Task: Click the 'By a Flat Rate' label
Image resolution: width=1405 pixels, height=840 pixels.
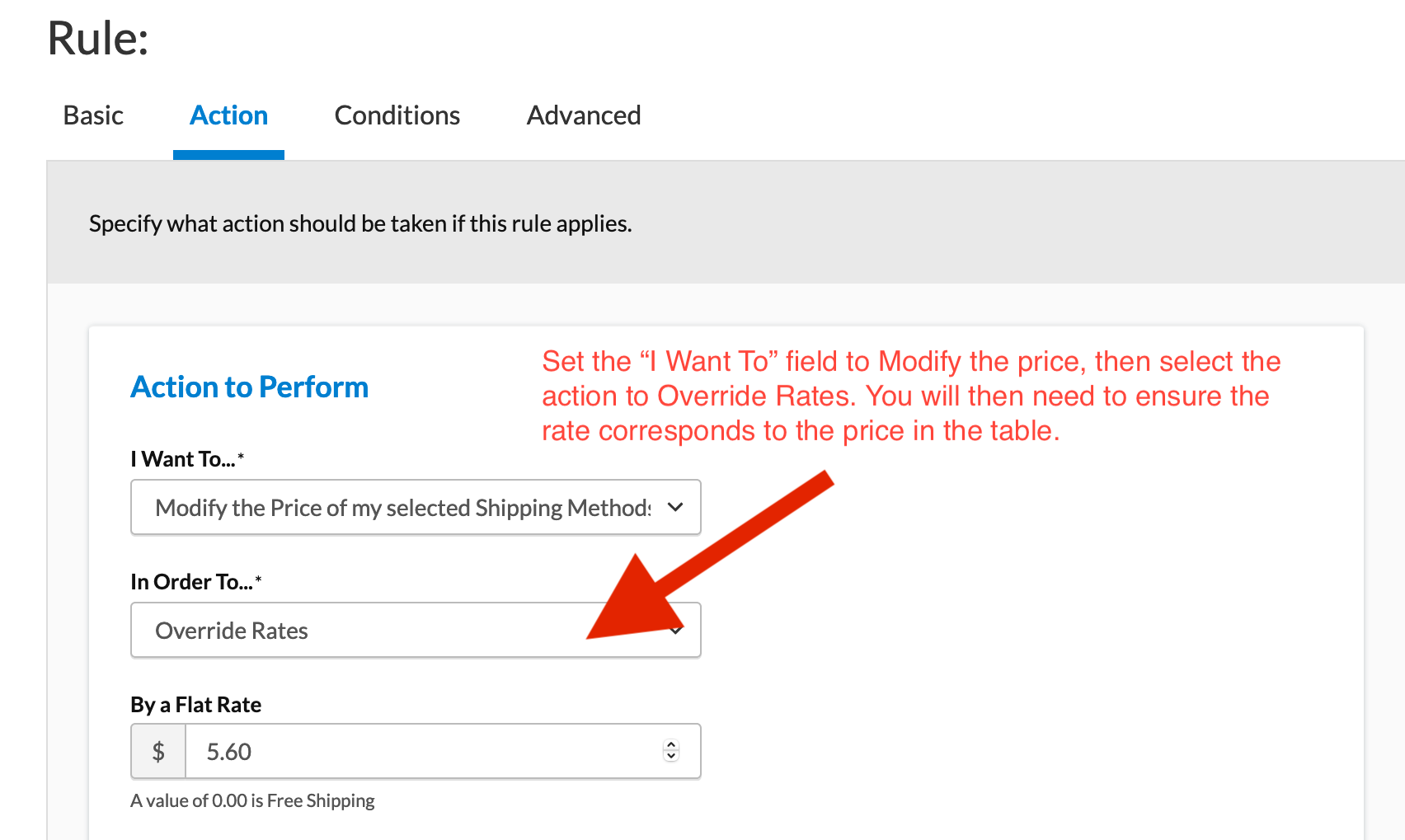Action: tap(195, 705)
